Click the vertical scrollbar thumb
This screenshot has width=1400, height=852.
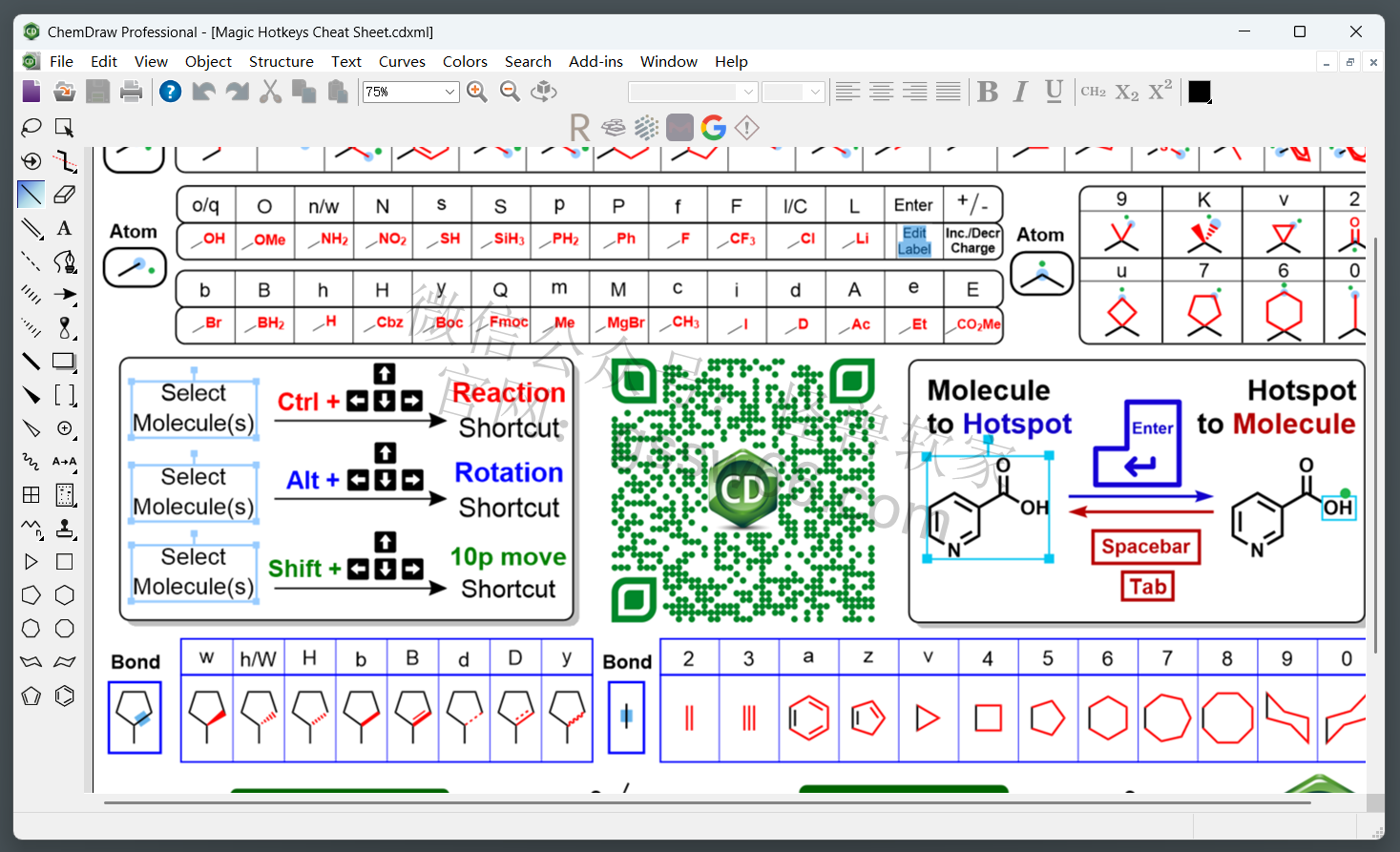click(1375, 445)
